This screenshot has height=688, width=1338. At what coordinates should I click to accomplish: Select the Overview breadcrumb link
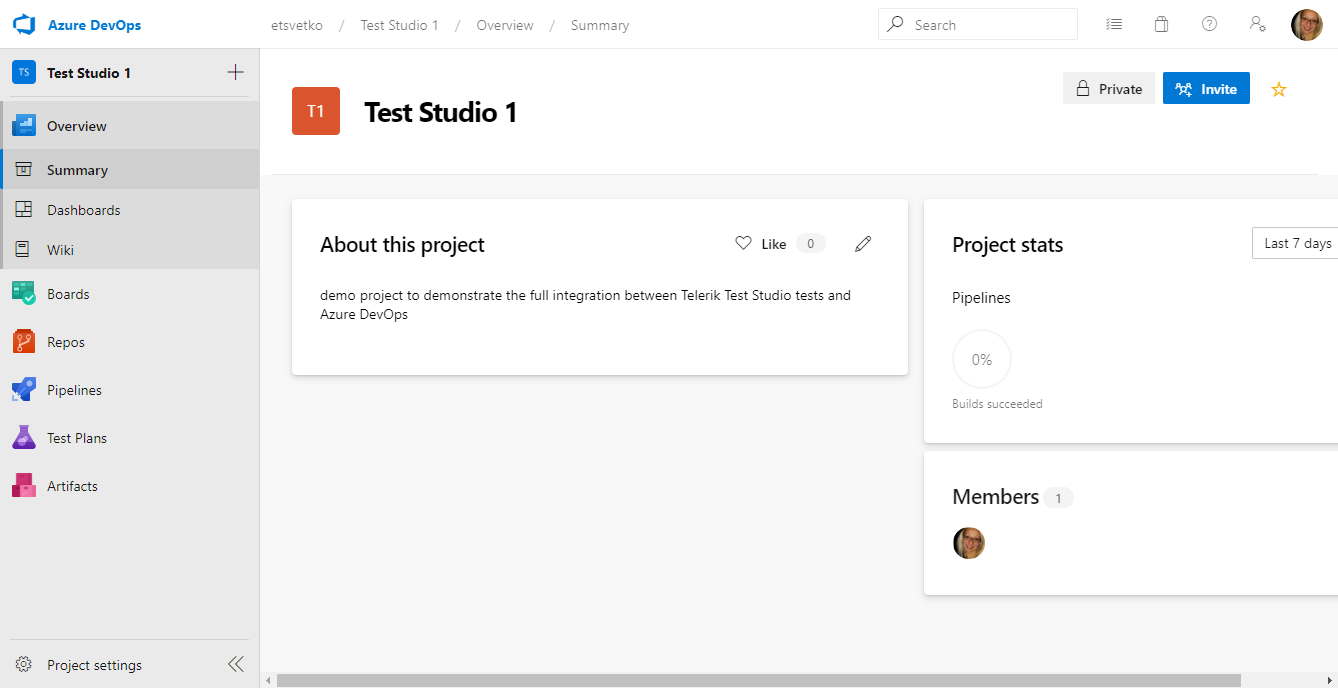(505, 25)
